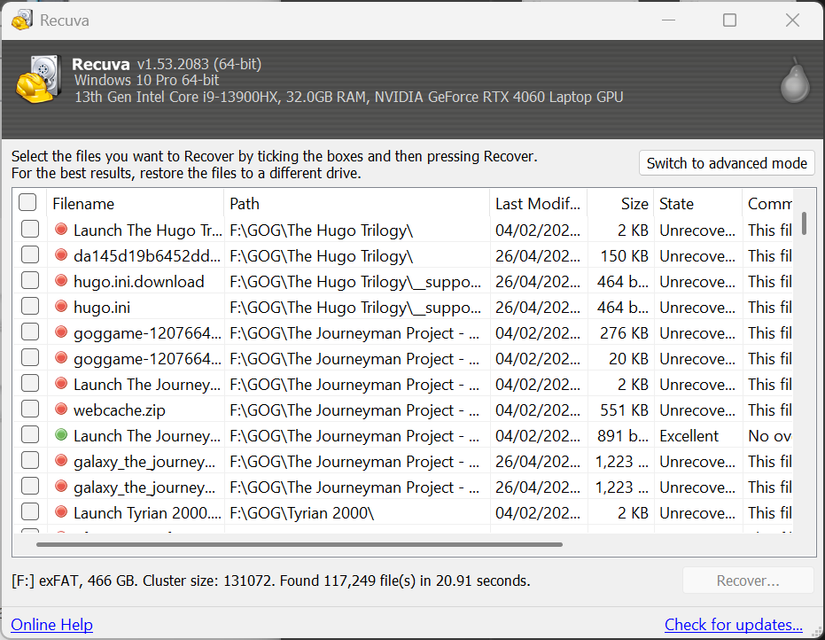
Task: Tick the checkbox for Launch Tyrian 2000
Action: pos(30,512)
